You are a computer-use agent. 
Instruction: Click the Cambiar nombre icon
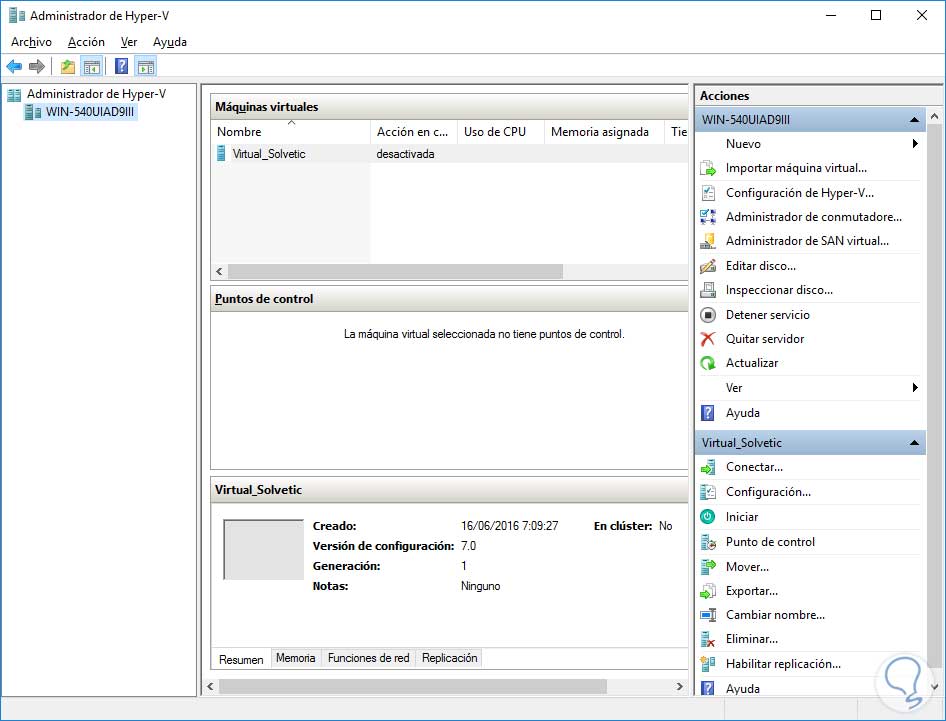(708, 615)
